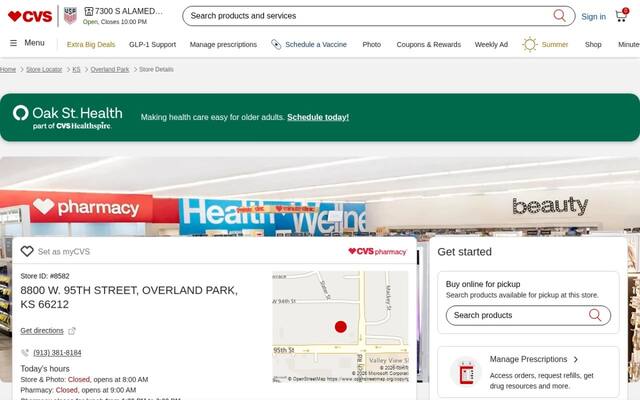Select GLP-1 Support in navigation
Image resolution: width=640 pixels, height=400 pixels.
pos(152,44)
